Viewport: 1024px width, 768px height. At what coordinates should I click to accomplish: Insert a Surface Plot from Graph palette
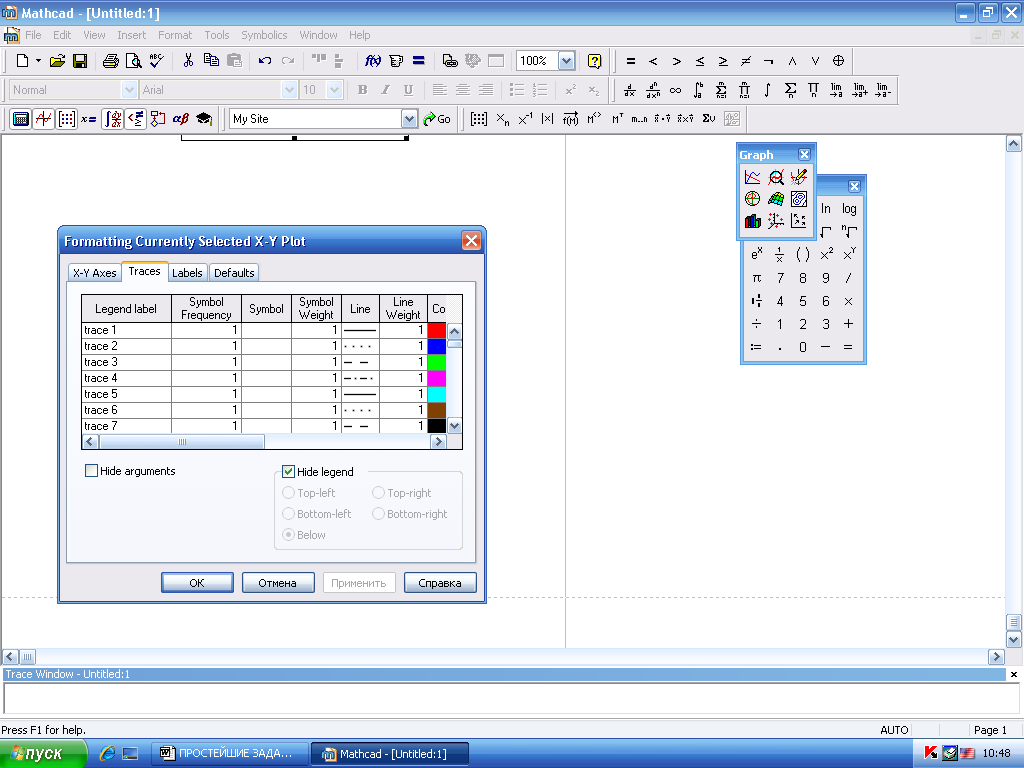pos(775,199)
